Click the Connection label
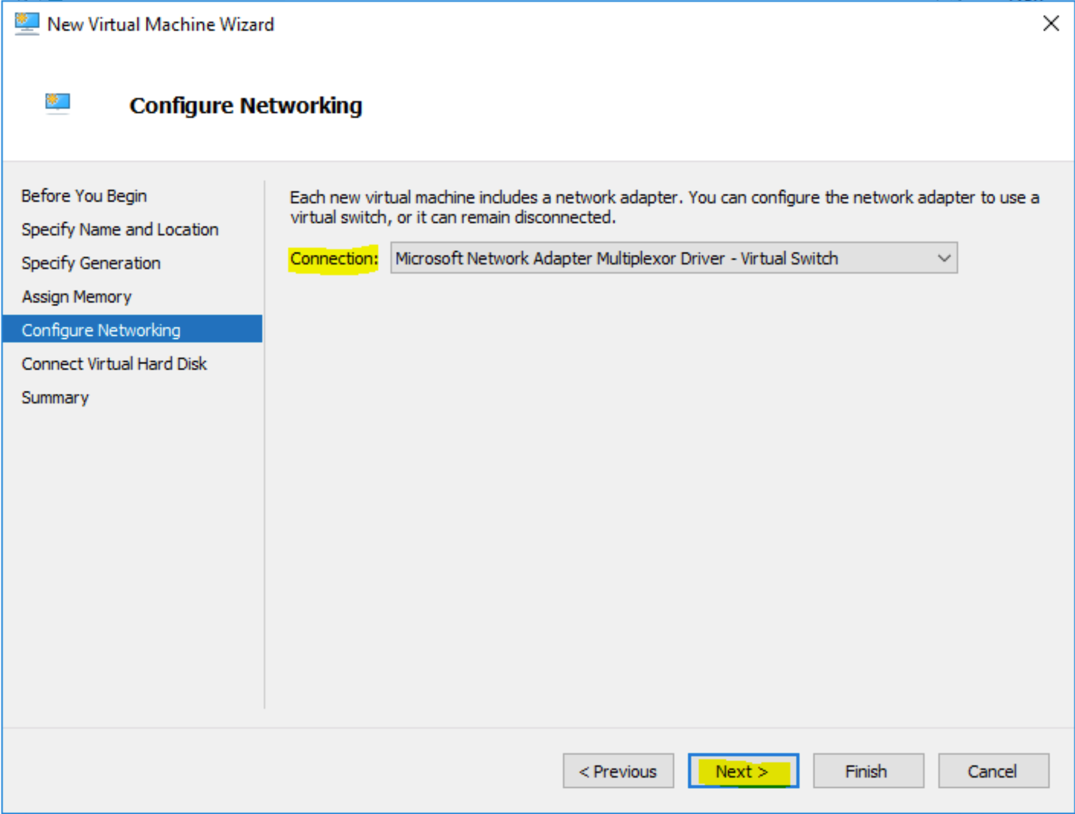 (334, 259)
